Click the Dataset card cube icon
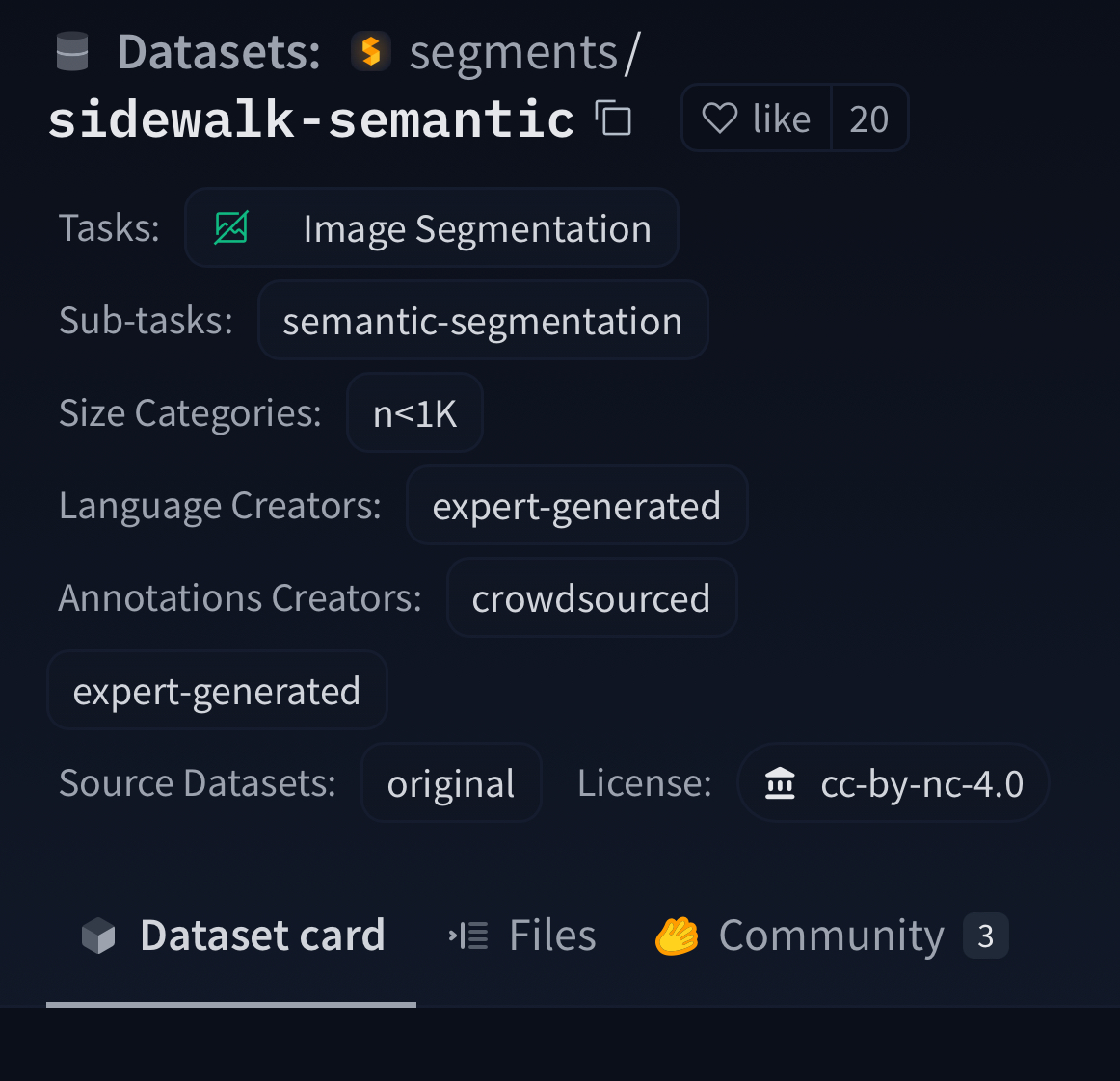Viewport: 1120px width, 1081px height. pyautogui.click(x=98, y=936)
